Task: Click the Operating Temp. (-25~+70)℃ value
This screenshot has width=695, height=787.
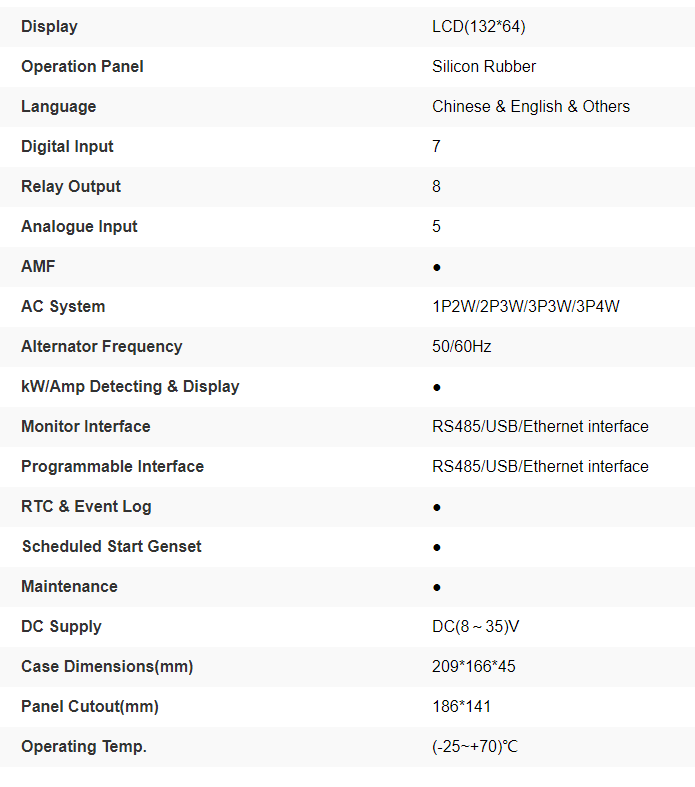Action: click(475, 747)
